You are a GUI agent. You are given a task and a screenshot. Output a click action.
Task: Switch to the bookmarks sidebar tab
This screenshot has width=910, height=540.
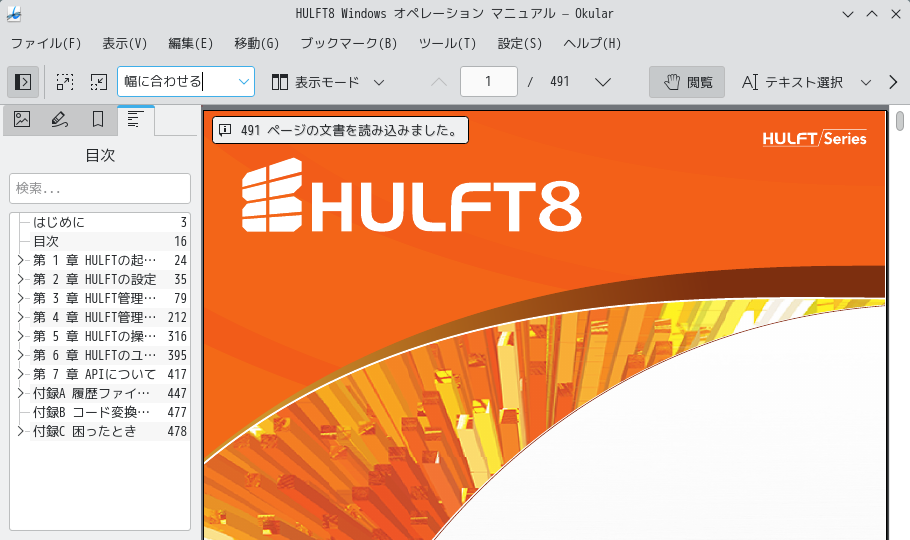98,120
